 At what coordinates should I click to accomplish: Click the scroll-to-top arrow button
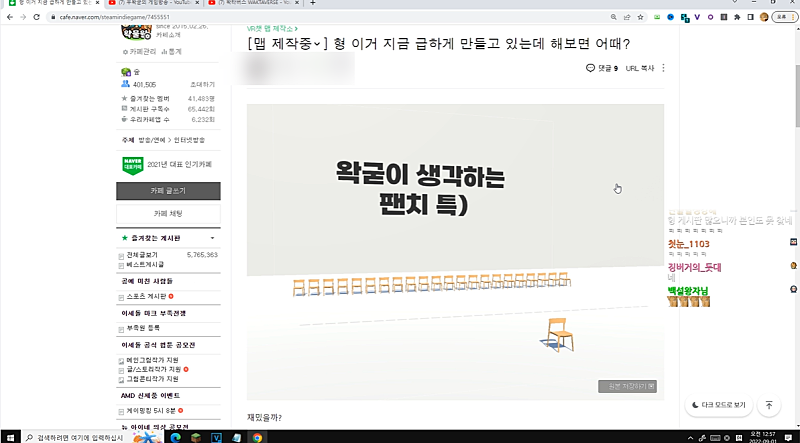click(768, 405)
